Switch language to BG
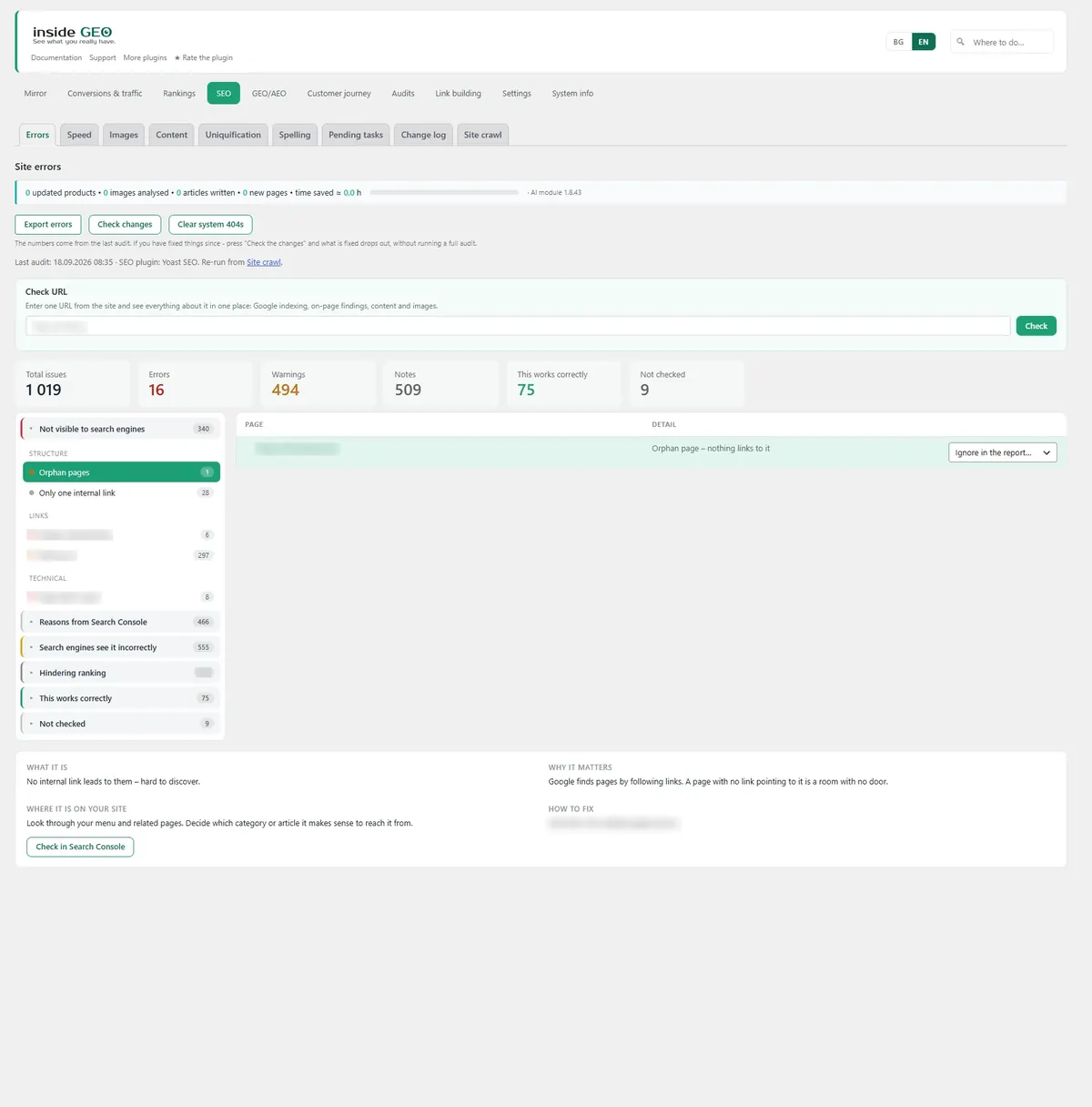Screen dimensions: 1092x1107 898,42
